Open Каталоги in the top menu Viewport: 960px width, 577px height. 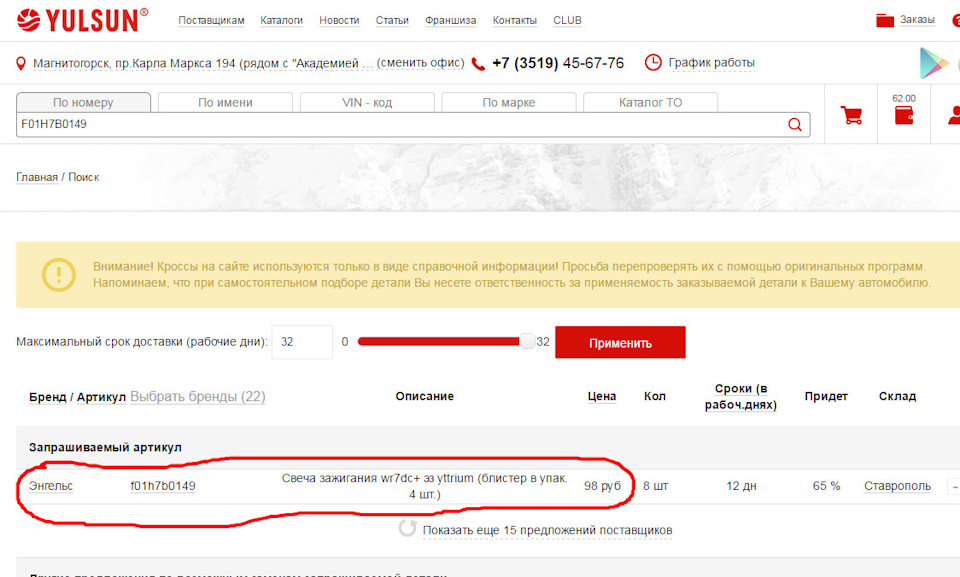tap(281, 20)
